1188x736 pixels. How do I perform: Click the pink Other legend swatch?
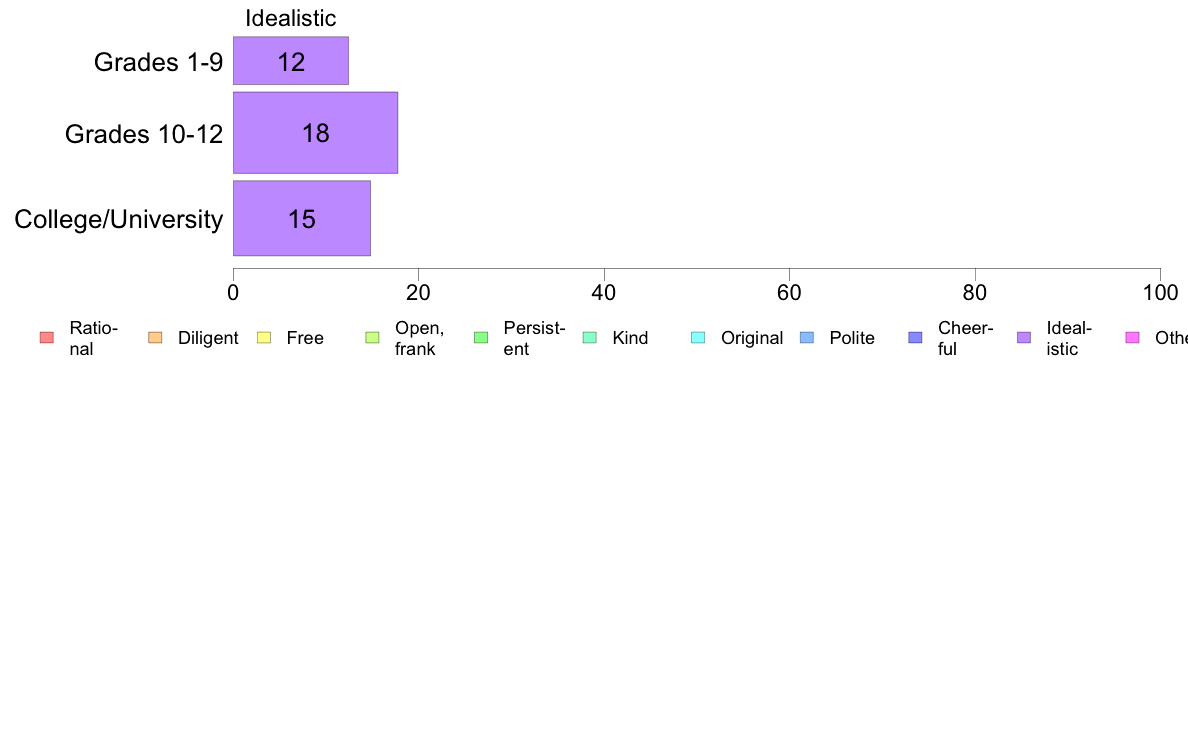pos(1133,338)
